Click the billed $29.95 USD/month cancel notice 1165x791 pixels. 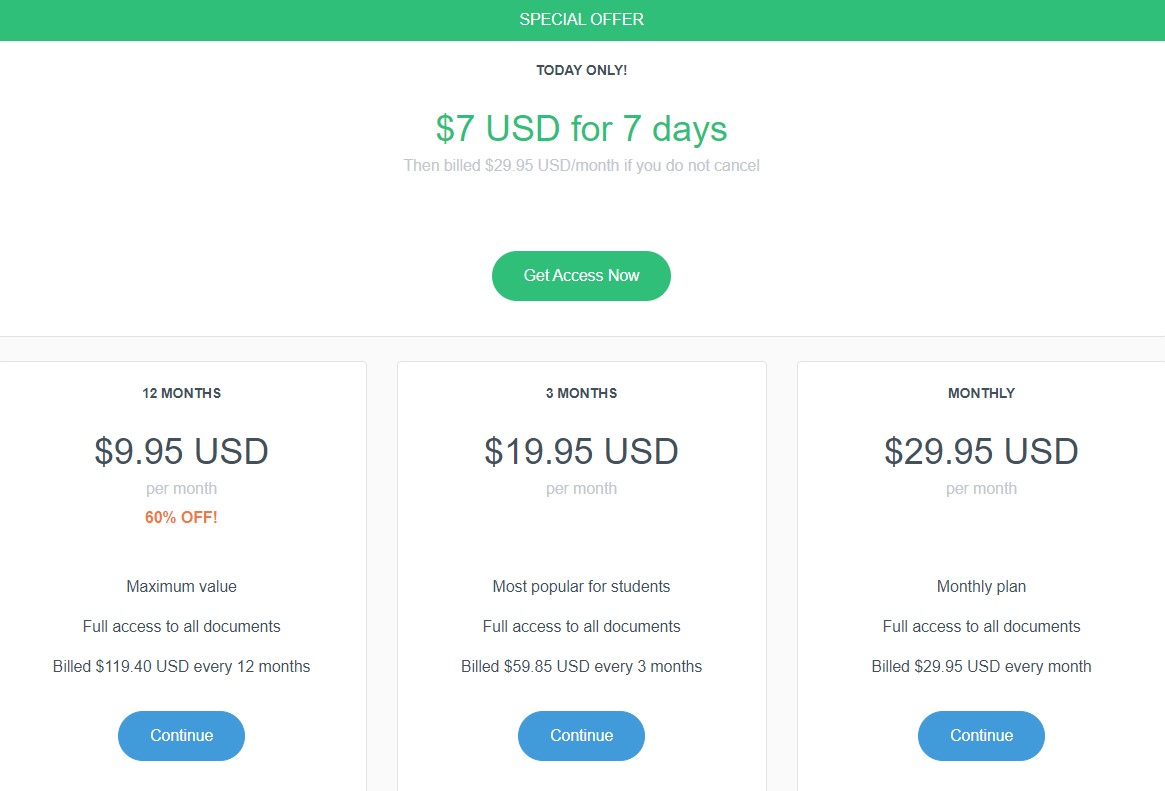tap(581, 166)
